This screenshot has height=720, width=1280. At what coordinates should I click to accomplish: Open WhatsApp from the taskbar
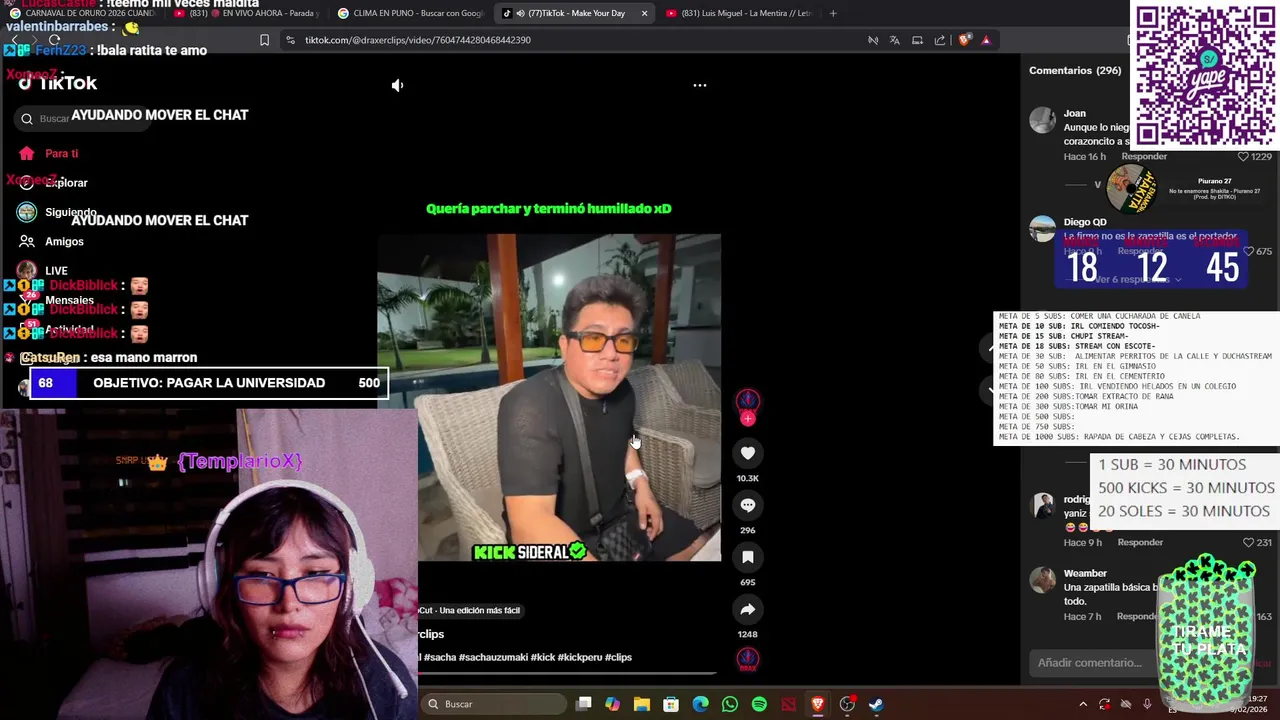[x=730, y=704]
